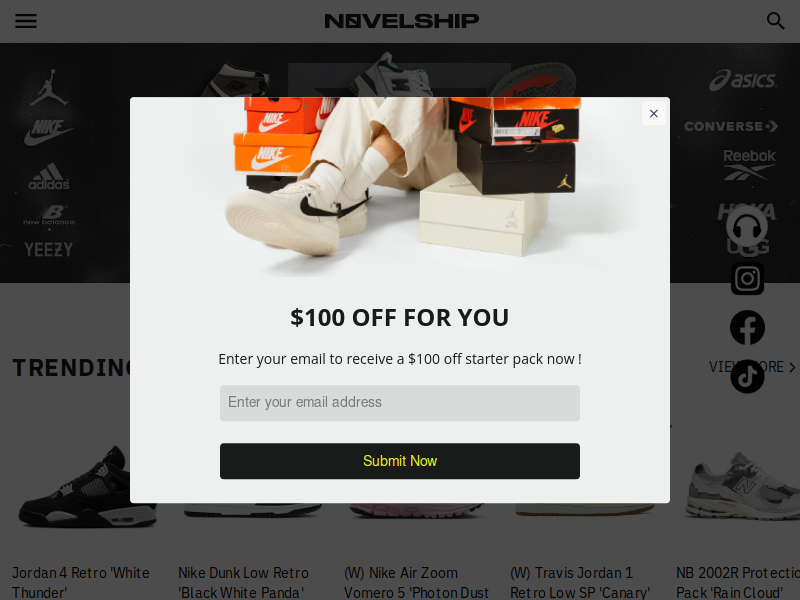Click the Submit Now button
Viewport: 800px width, 600px height.
pos(400,461)
